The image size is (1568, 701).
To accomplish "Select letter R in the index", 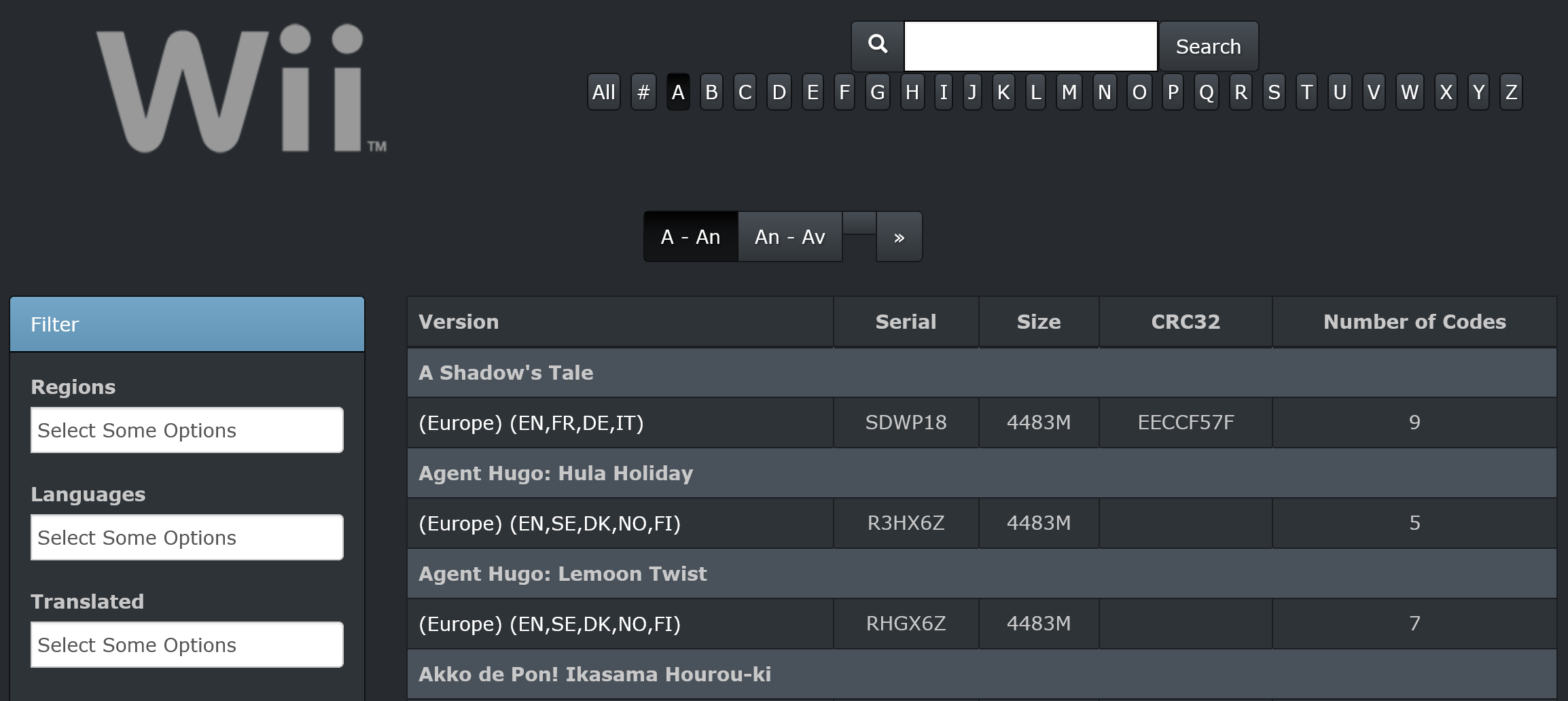I will point(1241,92).
